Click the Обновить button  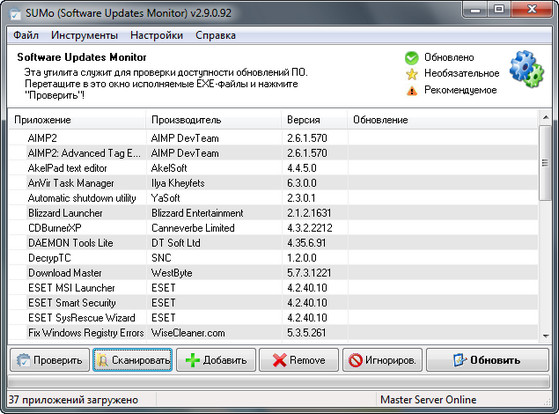click(487, 361)
